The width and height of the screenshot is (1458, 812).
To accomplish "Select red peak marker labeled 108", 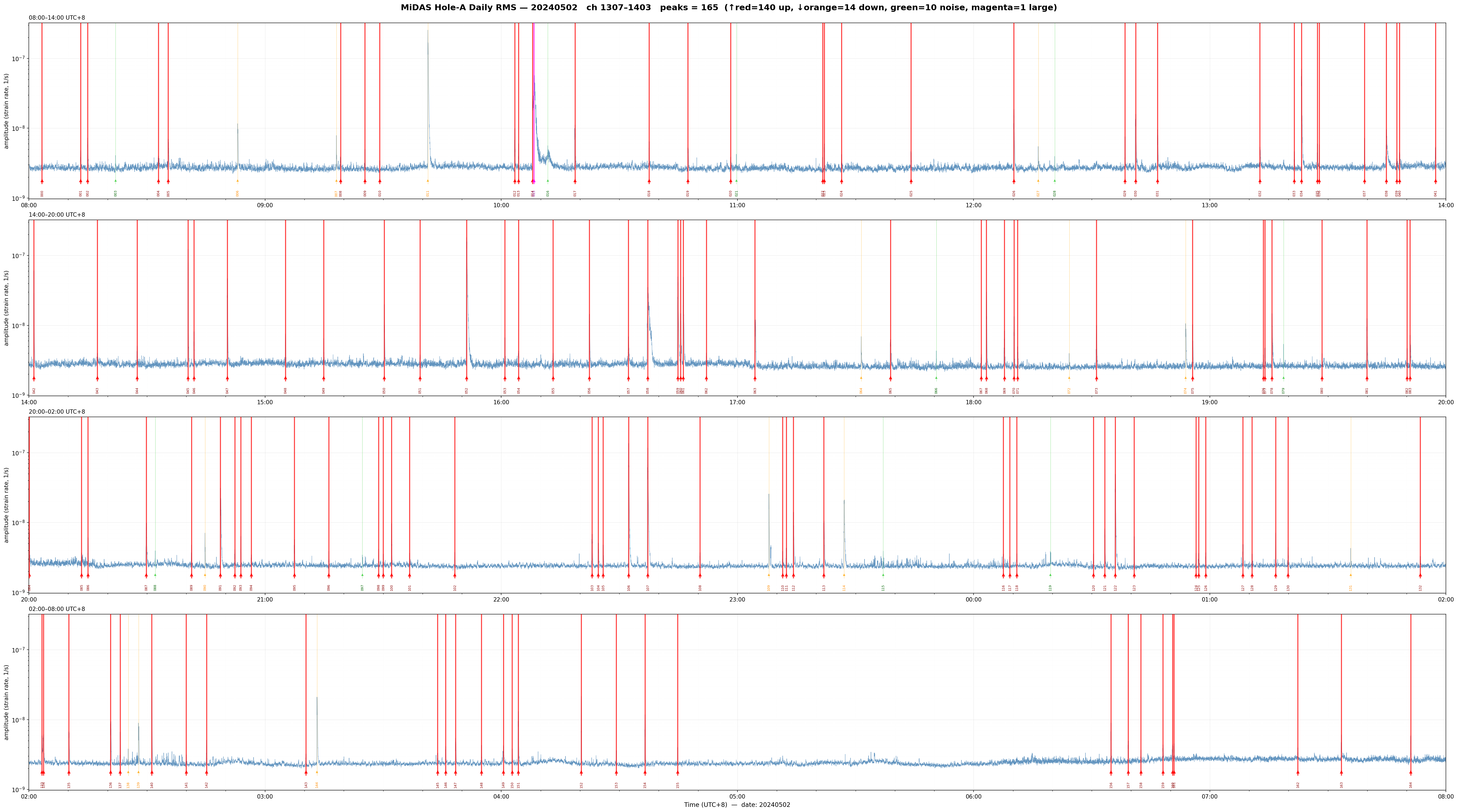I will pos(700,575).
